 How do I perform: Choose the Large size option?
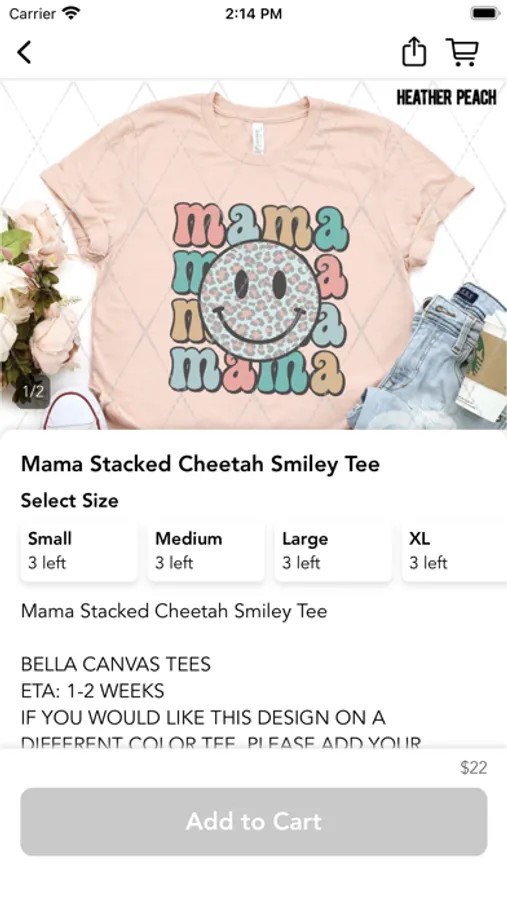tap(333, 550)
